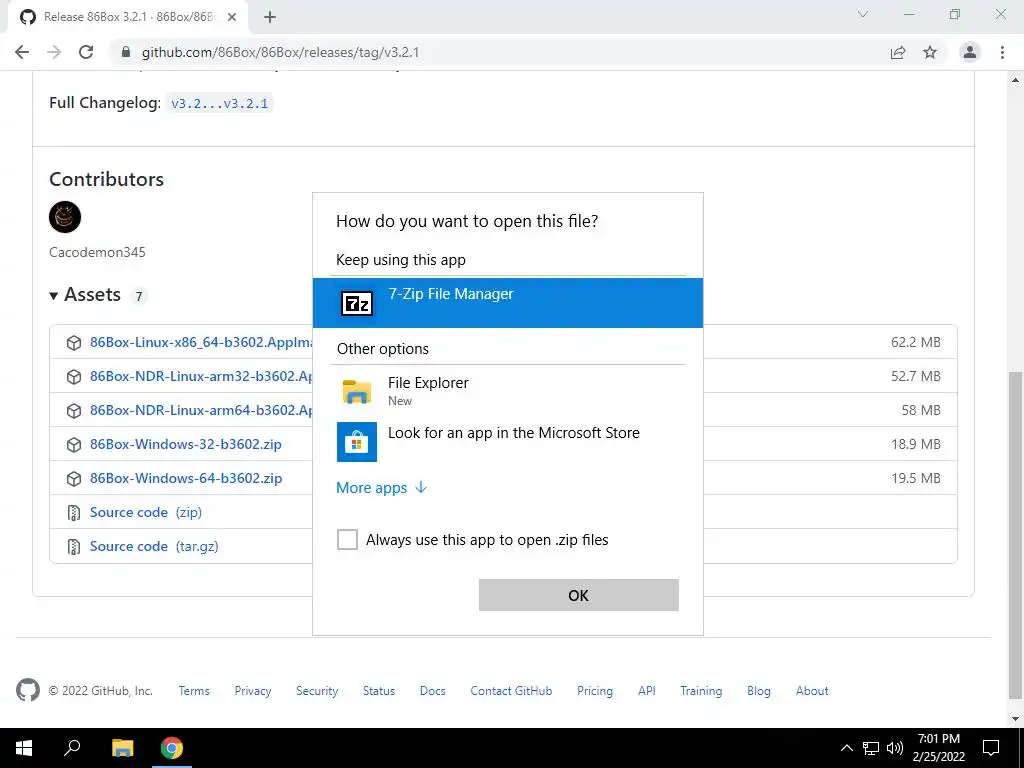The height and width of the screenshot is (768, 1024).
Task: Open File Explorer from the taskbar
Action: point(122,748)
